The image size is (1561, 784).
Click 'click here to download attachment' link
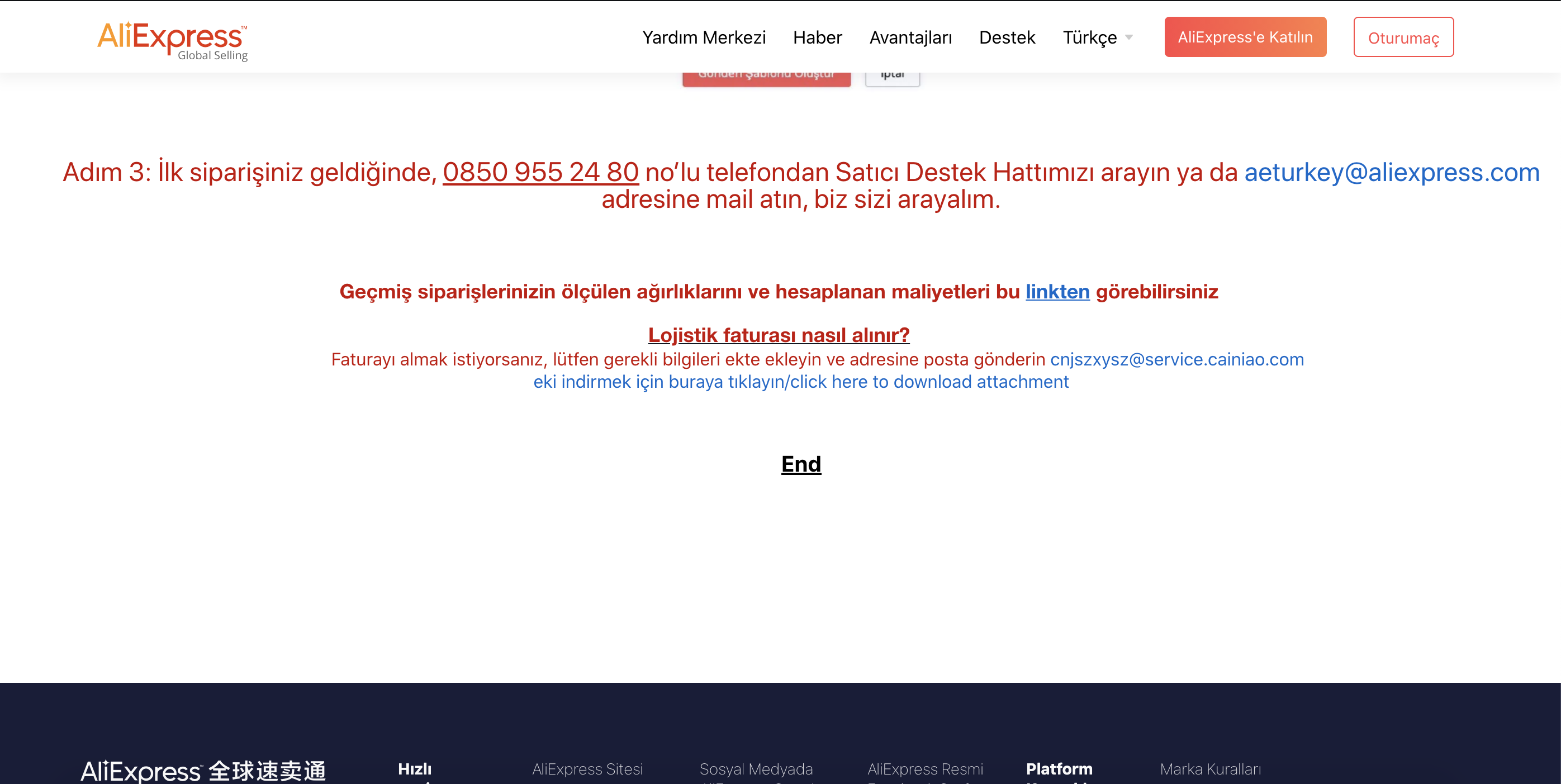click(x=929, y=382)
